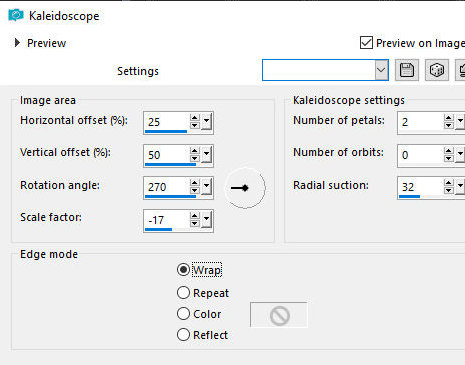Screen dimensions: 465x365
Task: Click the Save preset floppy disk icon
Action: (407, 70)
